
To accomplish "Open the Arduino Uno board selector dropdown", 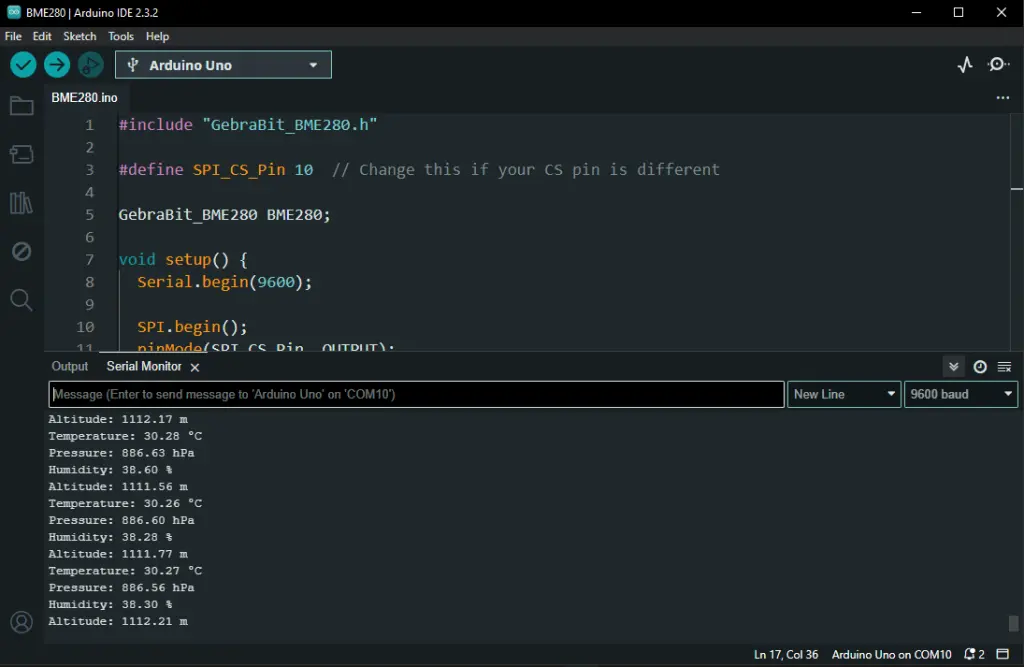I will coord(223,65).
